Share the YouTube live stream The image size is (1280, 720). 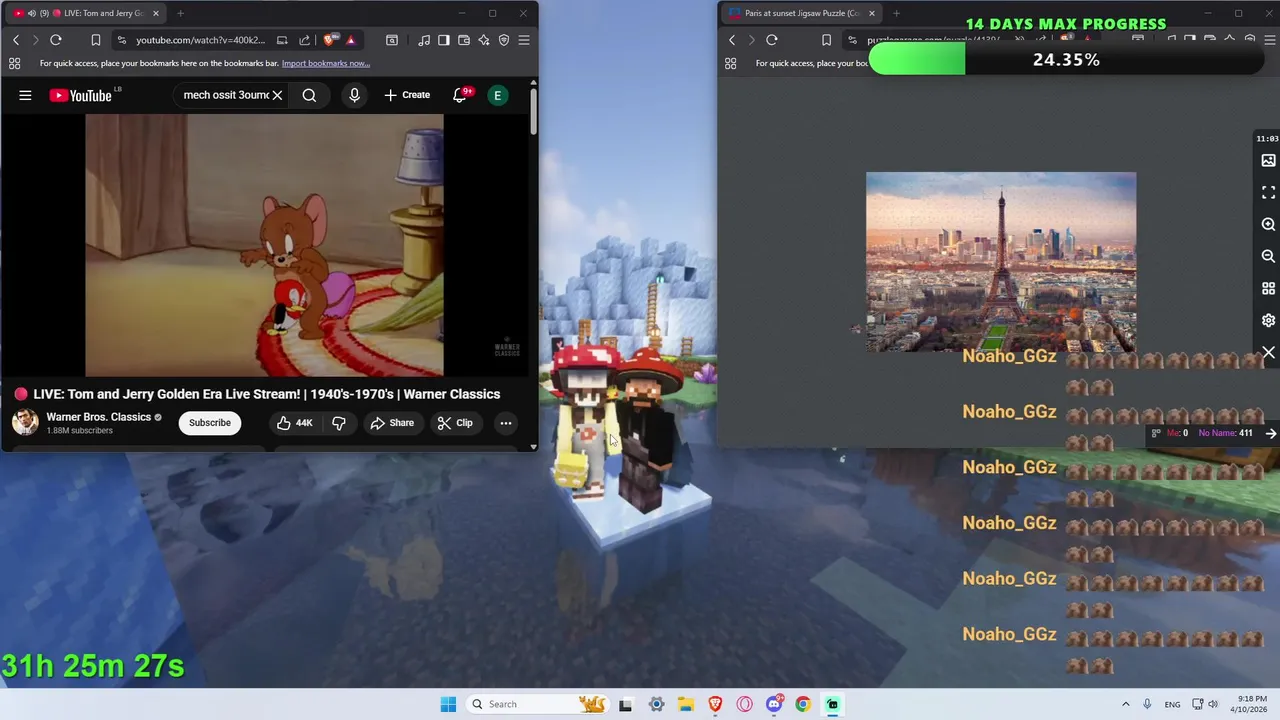coord(392,423)
